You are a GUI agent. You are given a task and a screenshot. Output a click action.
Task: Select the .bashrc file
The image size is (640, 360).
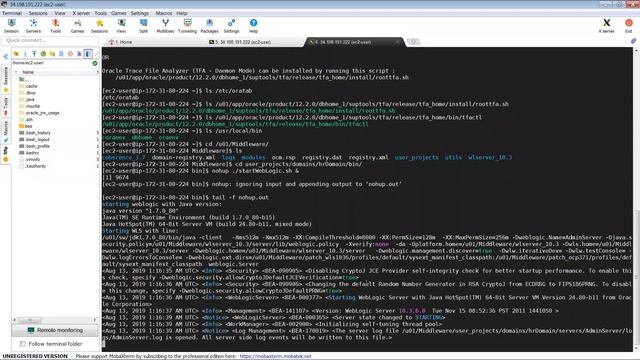[29, 153]
